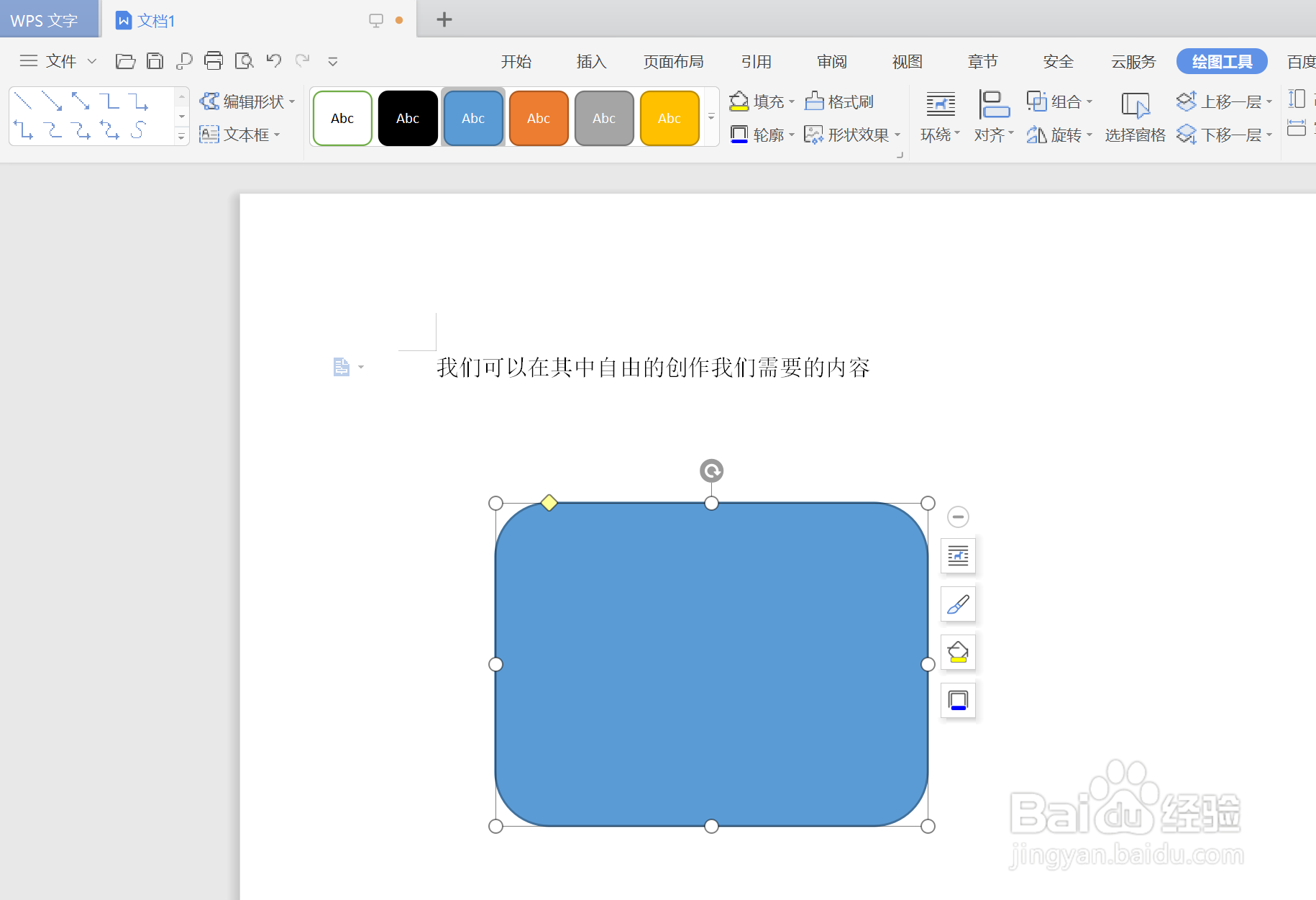Save the document with the floppy icon
Image resolution: width=1316 pixels, height=900 pixels.
click(155, 61)
